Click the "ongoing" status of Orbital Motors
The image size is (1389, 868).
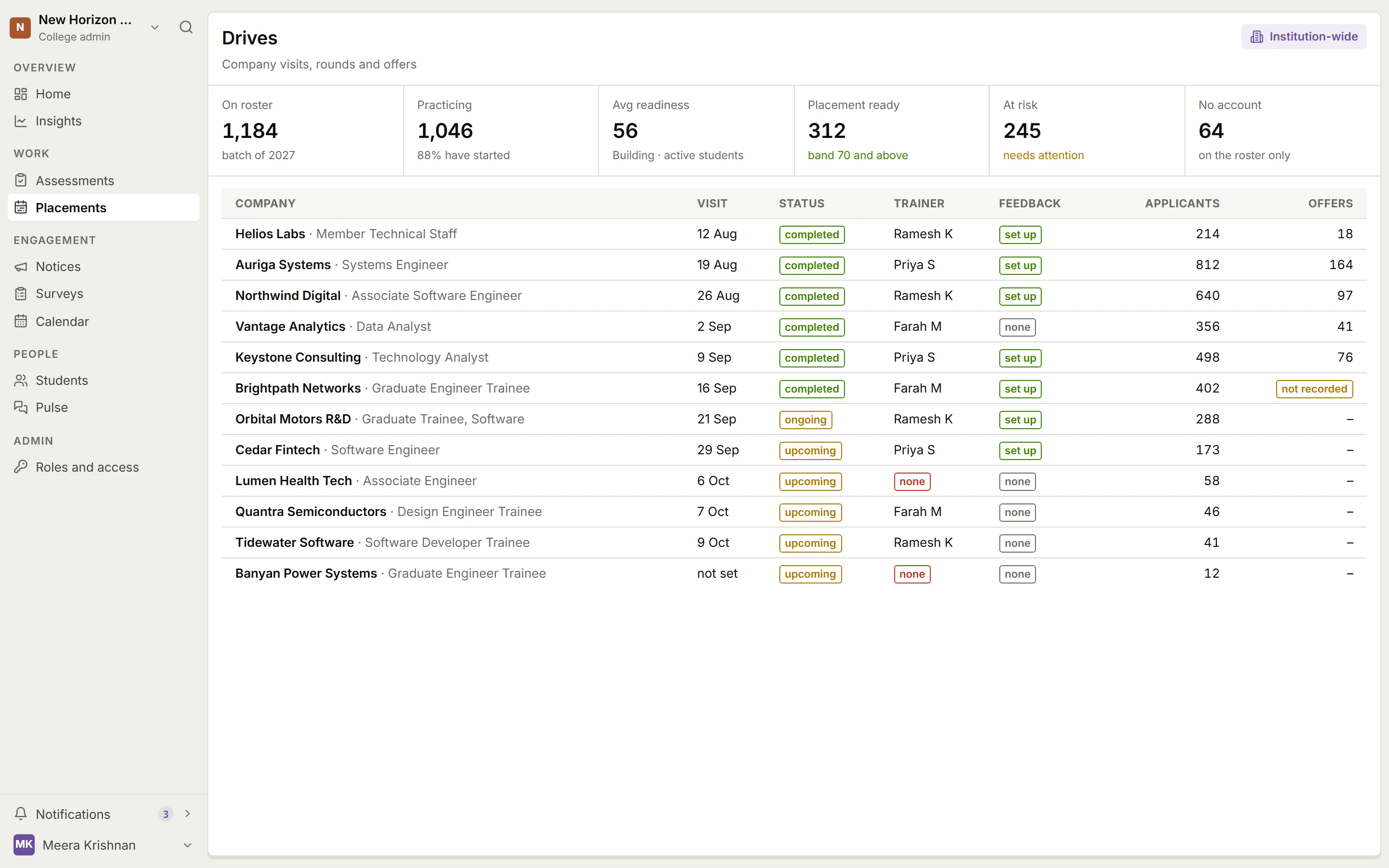[x=805, y=420]
